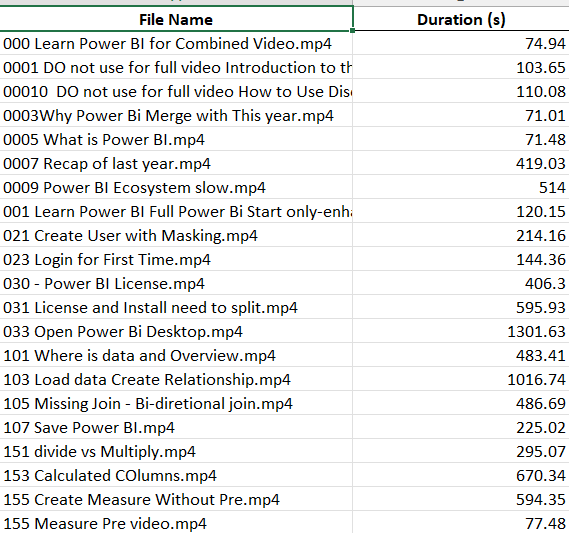Select cell '023 Login for First Time.mp4'
569x533 pixels.
[176, 259]
